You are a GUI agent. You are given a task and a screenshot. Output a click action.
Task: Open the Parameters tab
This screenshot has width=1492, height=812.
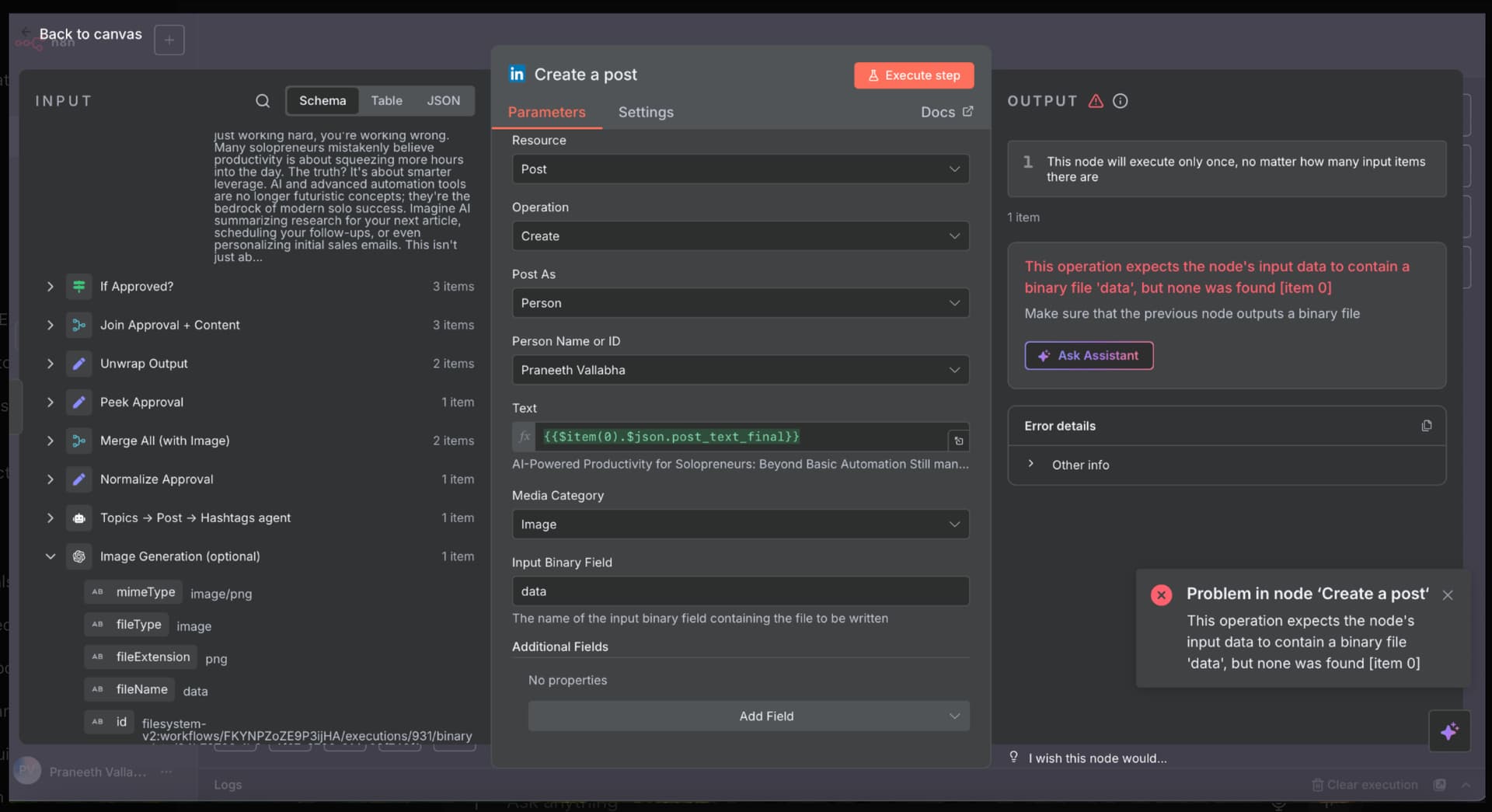pyautogui.click(x=546, y=112)
